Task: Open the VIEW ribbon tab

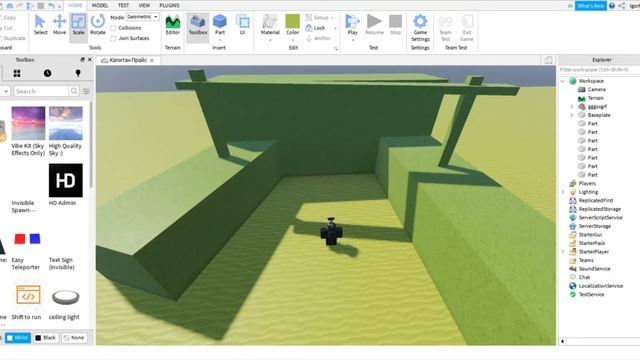Action: pos(144,5)
